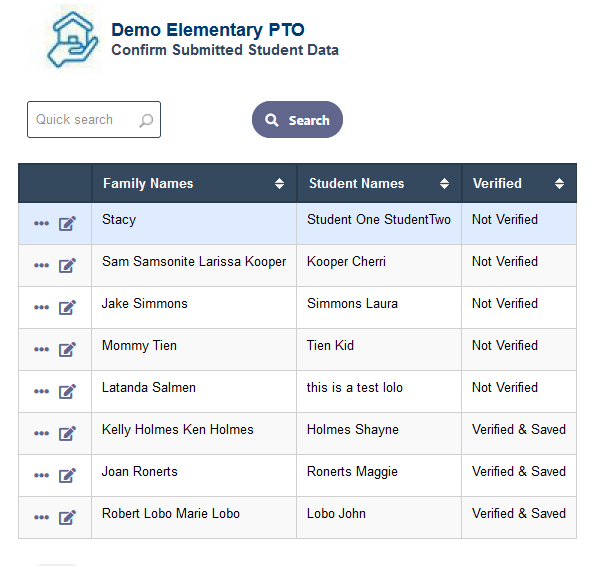The width and height of the screenshot is (590, 566).
Task: Sort by the Student Names column arrows
Action: 444,184
